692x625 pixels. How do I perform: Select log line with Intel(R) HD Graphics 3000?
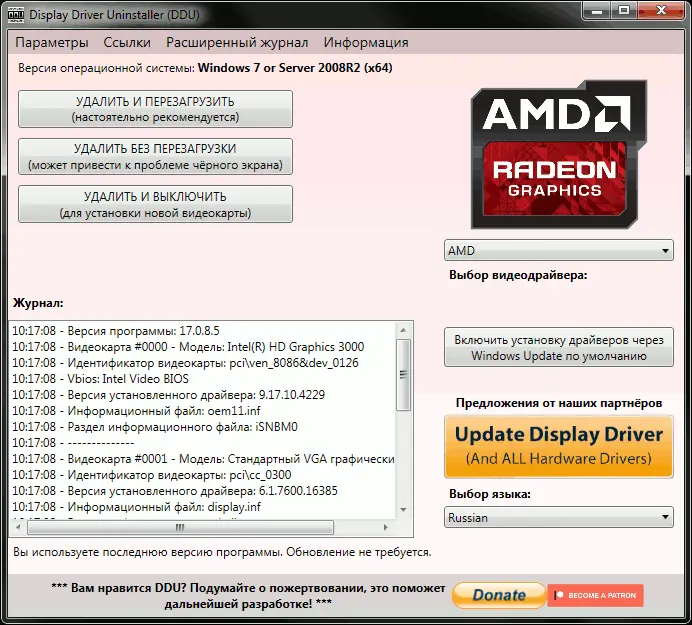click(188, 347)
